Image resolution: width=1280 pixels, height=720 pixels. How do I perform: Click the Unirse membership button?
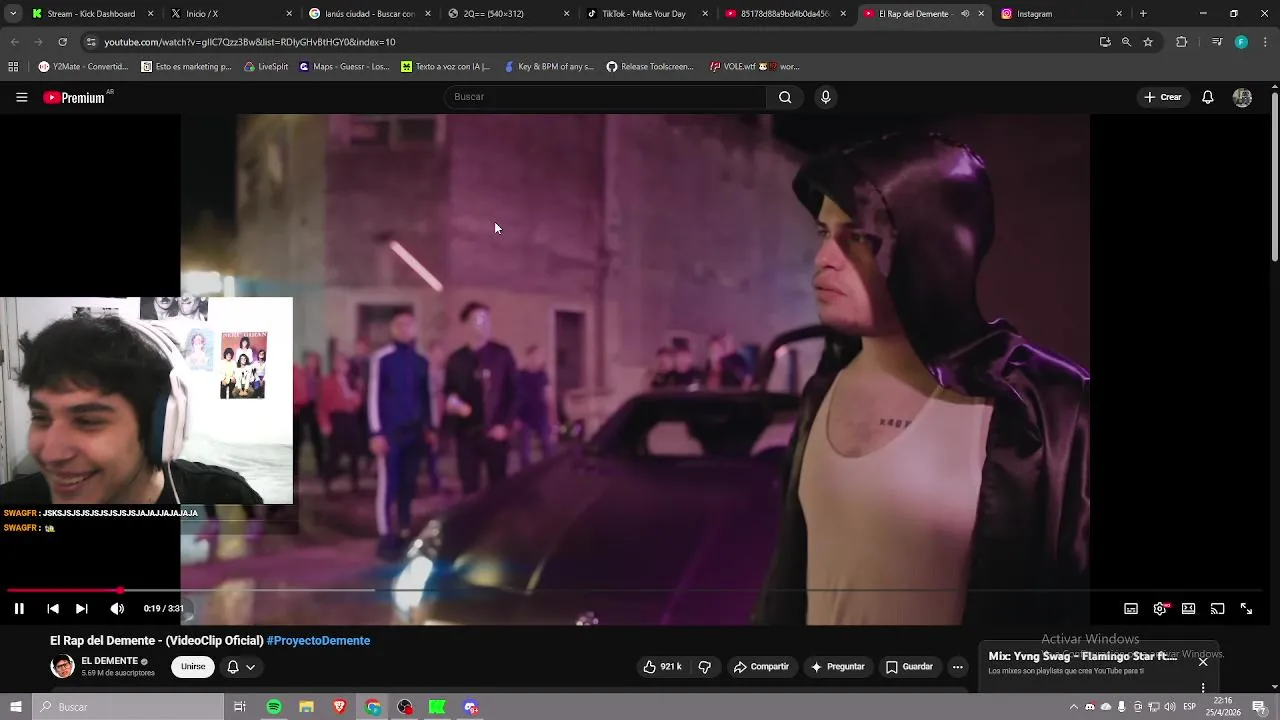tap(193, 667)
